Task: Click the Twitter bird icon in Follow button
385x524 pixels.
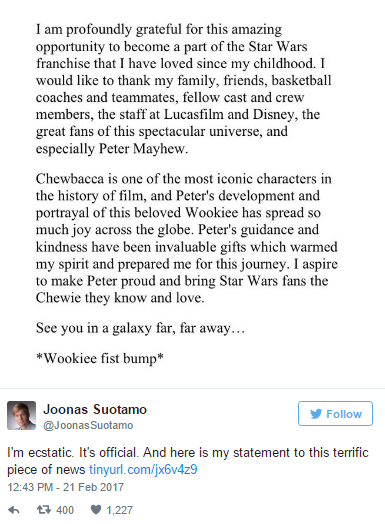Action: point(316,414)
